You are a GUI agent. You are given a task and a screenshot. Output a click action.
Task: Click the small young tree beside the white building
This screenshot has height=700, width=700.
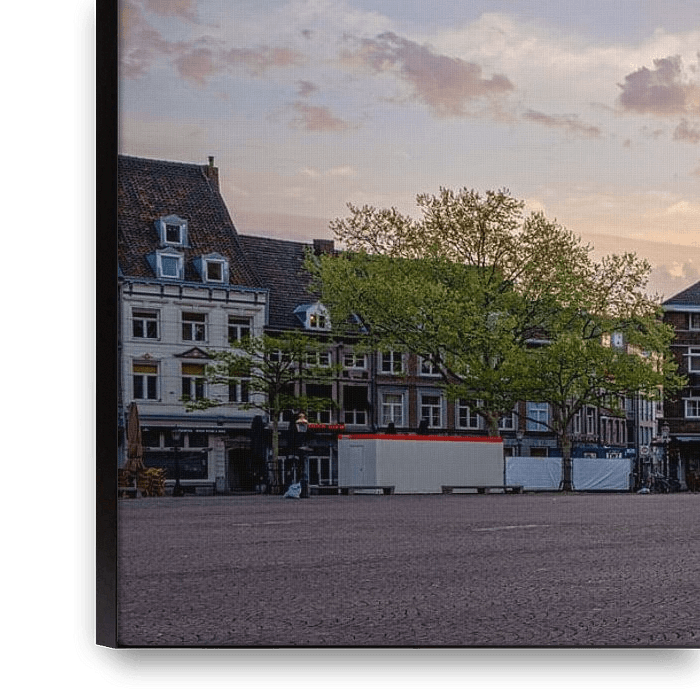(x=265, y=380)
